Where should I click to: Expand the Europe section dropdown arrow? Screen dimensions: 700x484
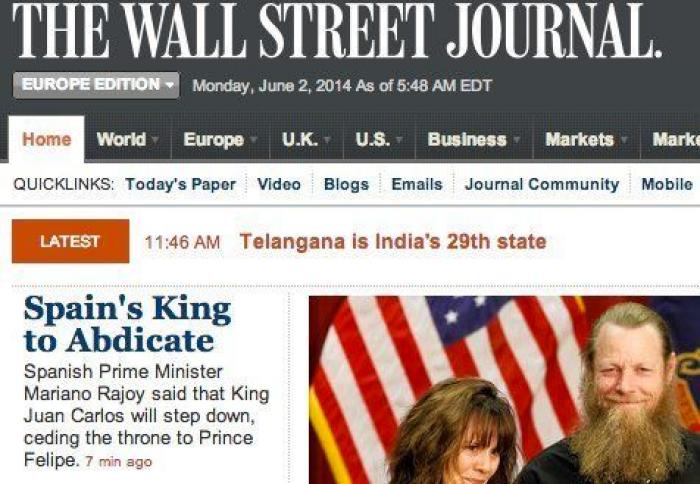[254, 140]
